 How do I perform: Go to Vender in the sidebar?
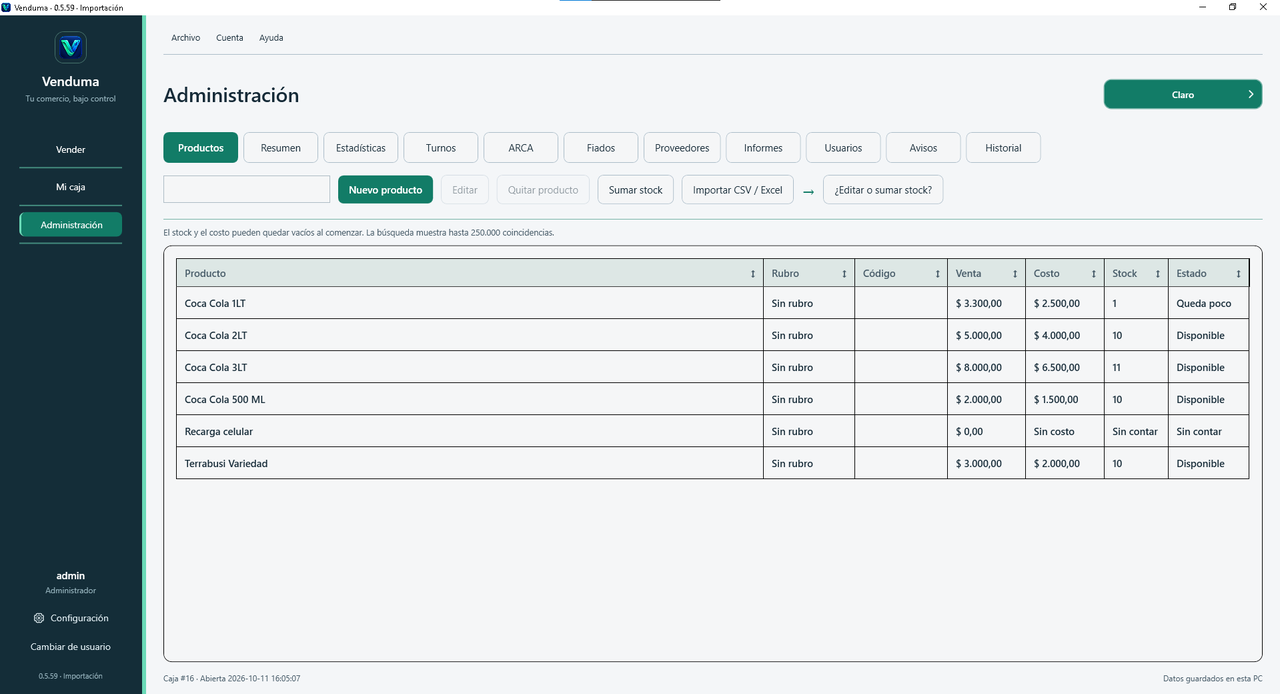[71, 150]
